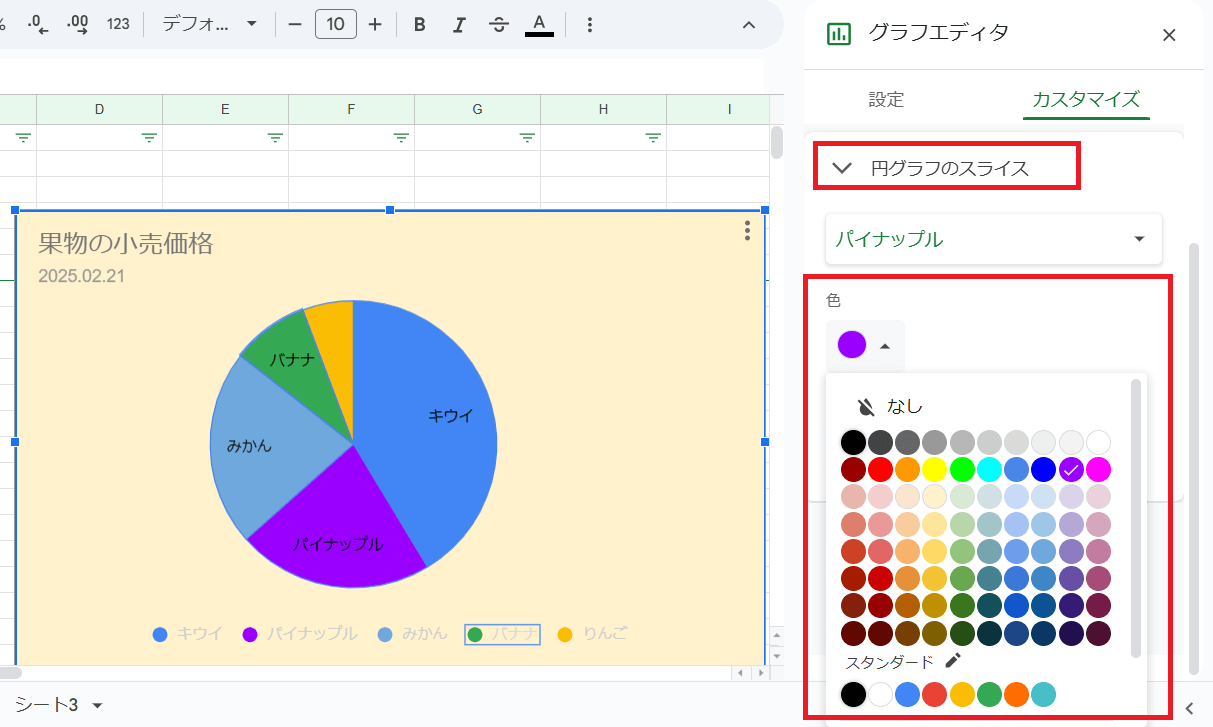Close the グラフエディタ panel
This screenshot has height=727, width=1213.
tap(1168, 35)
